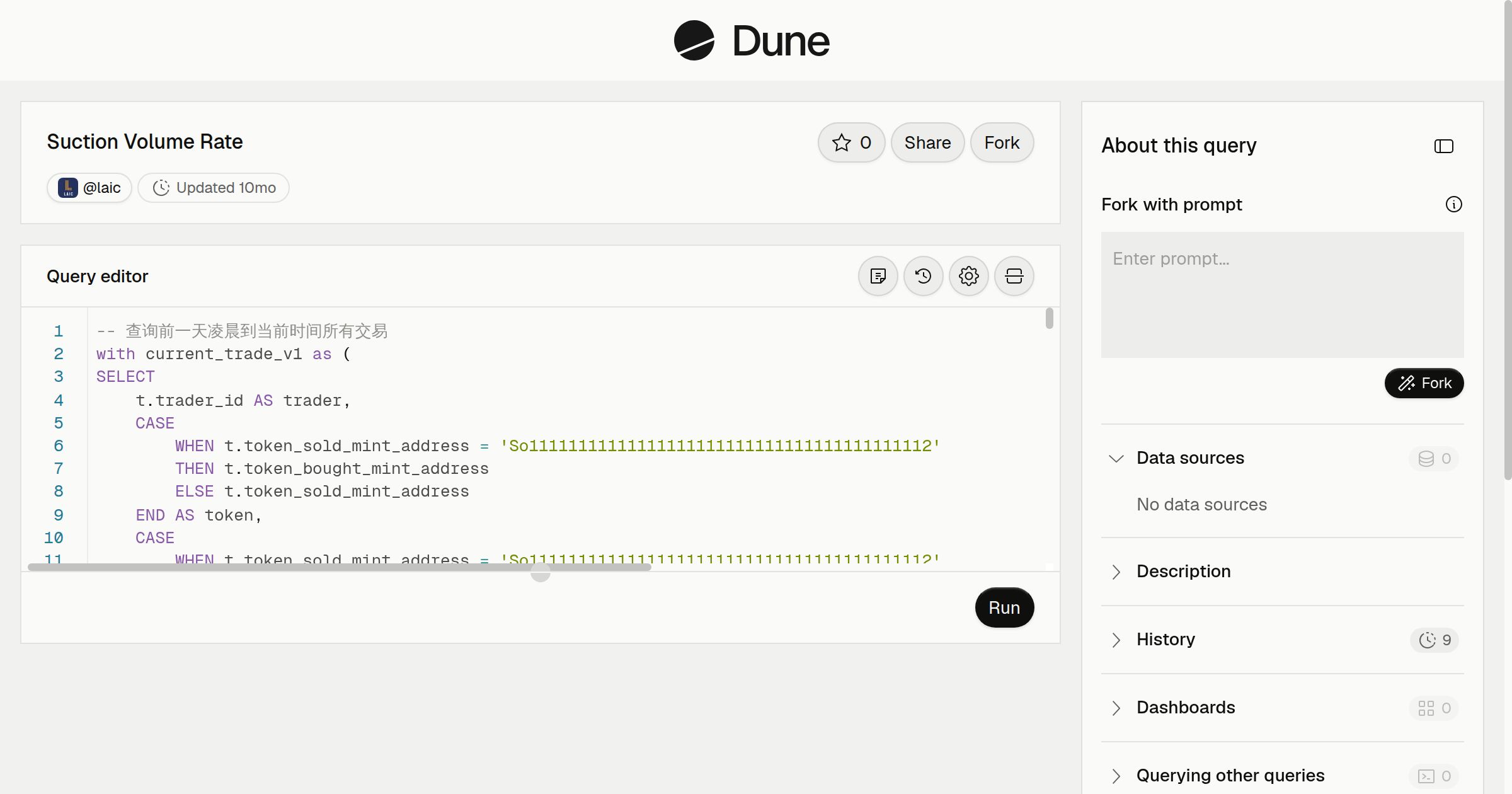This screenshot has height=794, width=1512.
Task: Open the Share button
Action: click(927, 142)
